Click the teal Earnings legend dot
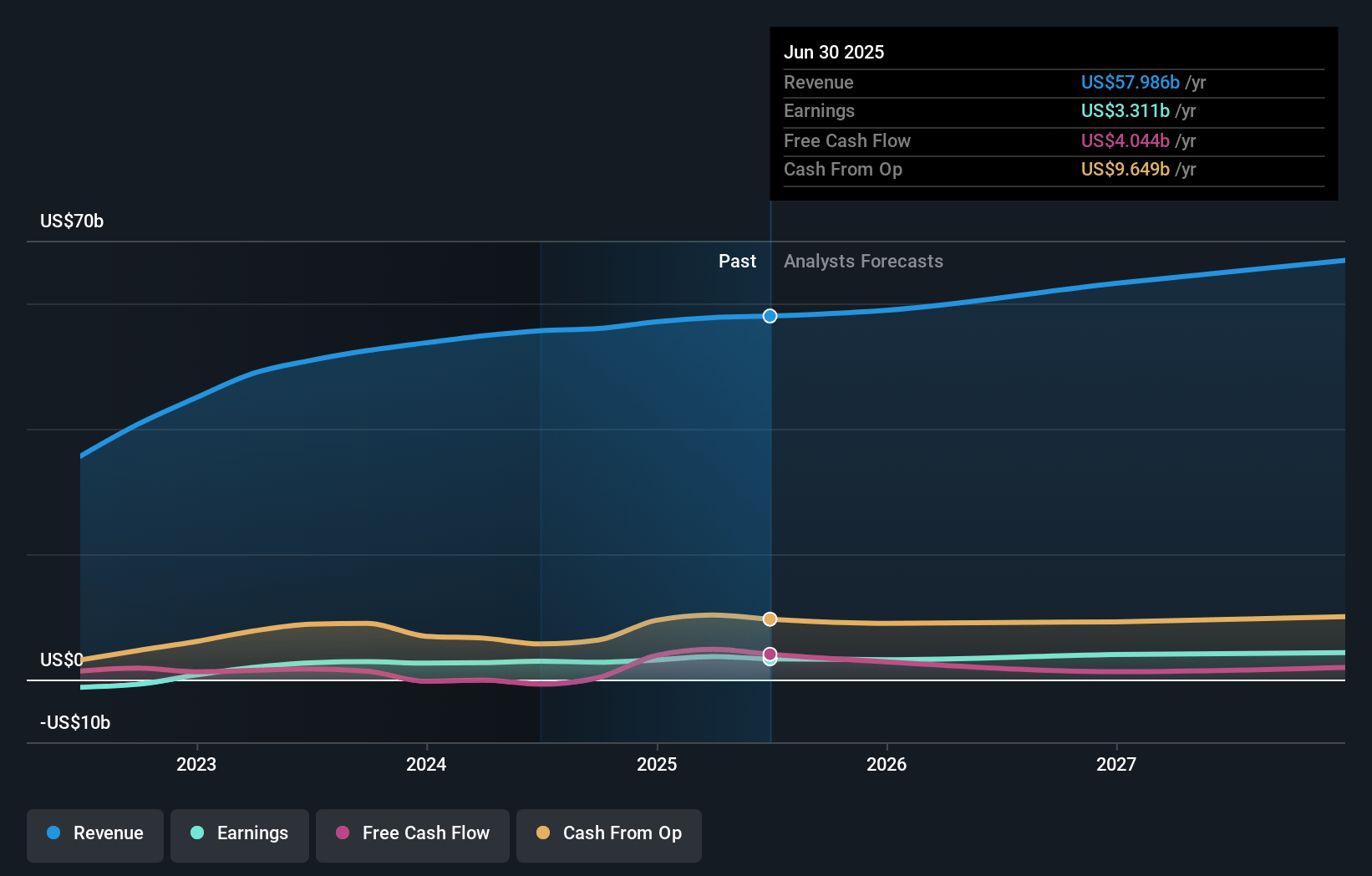The width and height of the screenshot is (1372, 876). point(197,833)
